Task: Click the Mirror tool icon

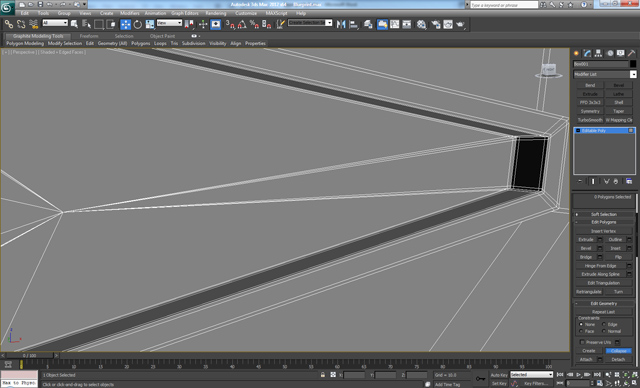Action: pos(341,24)
